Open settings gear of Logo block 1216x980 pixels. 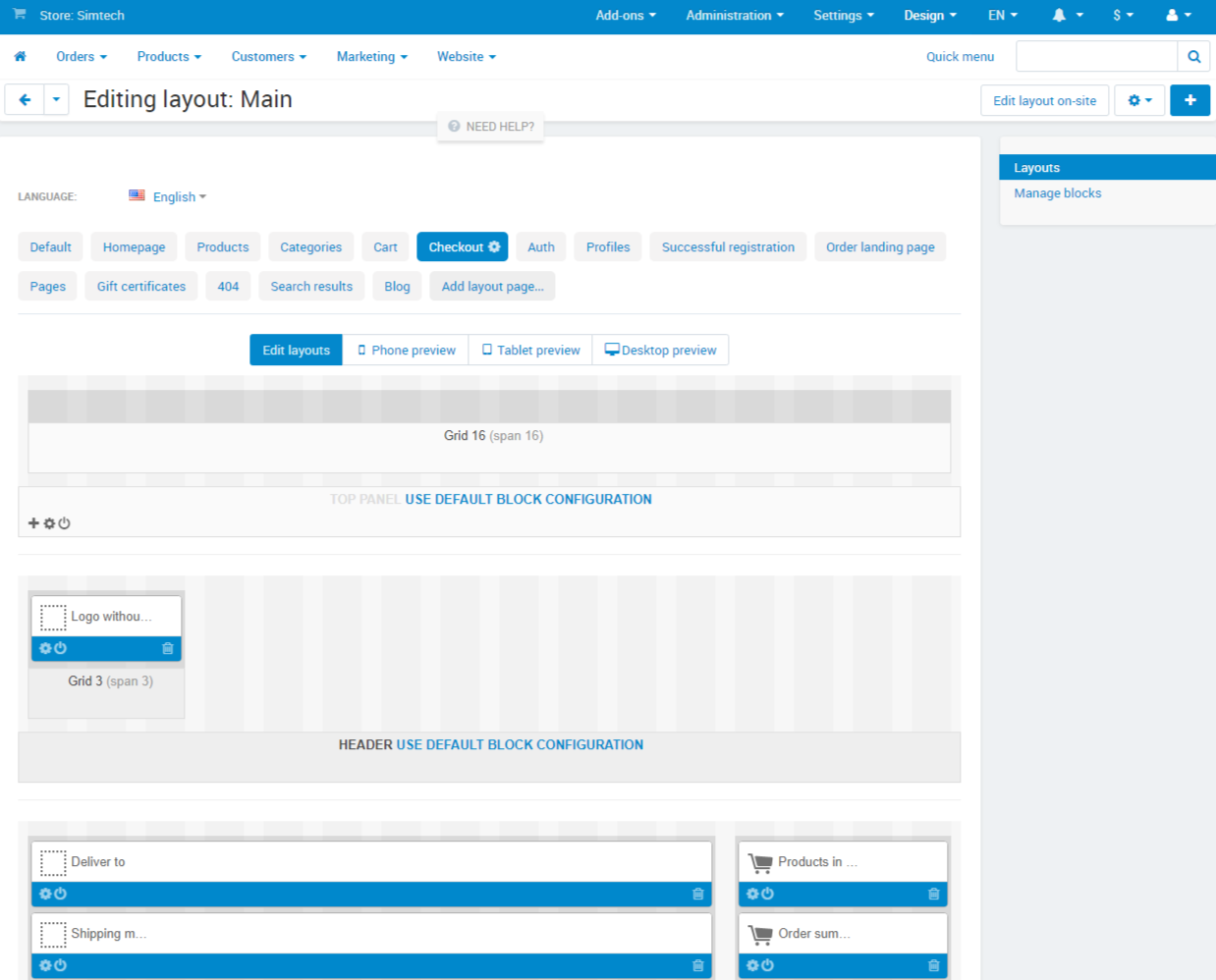(x=45, y=648)
